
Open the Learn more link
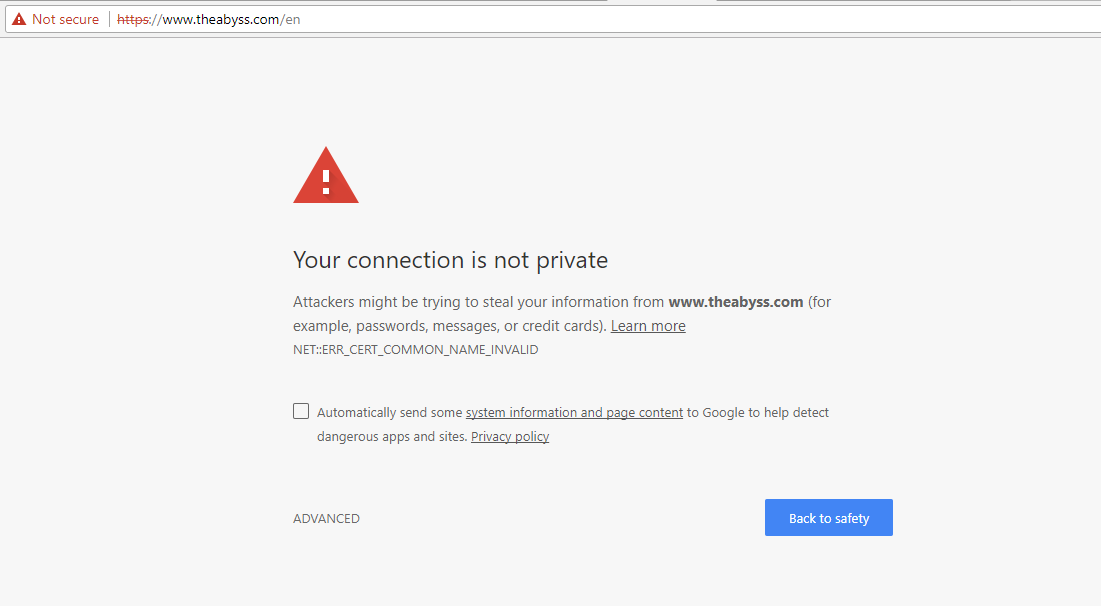point(648,326)
